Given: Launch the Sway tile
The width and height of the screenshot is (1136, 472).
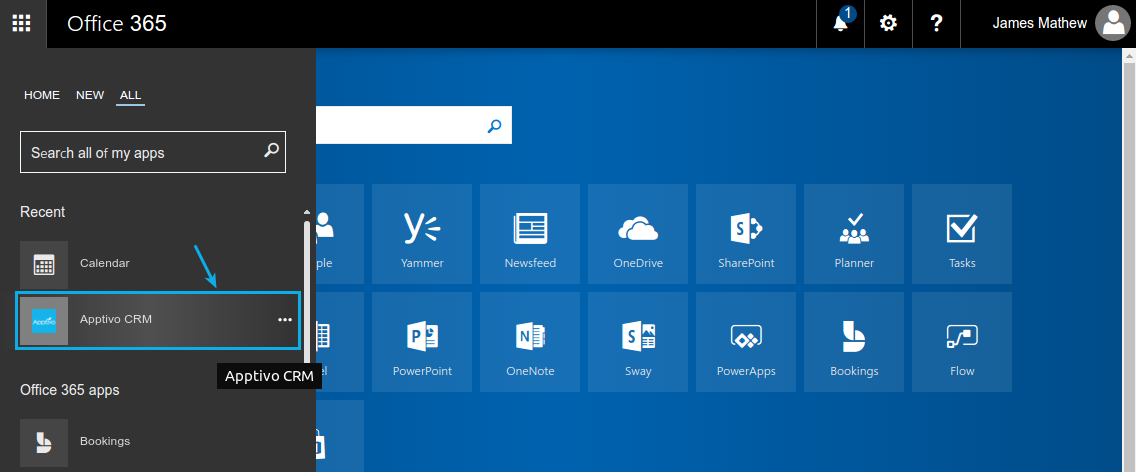Looking at the screenshot, I should click(638, 341).
